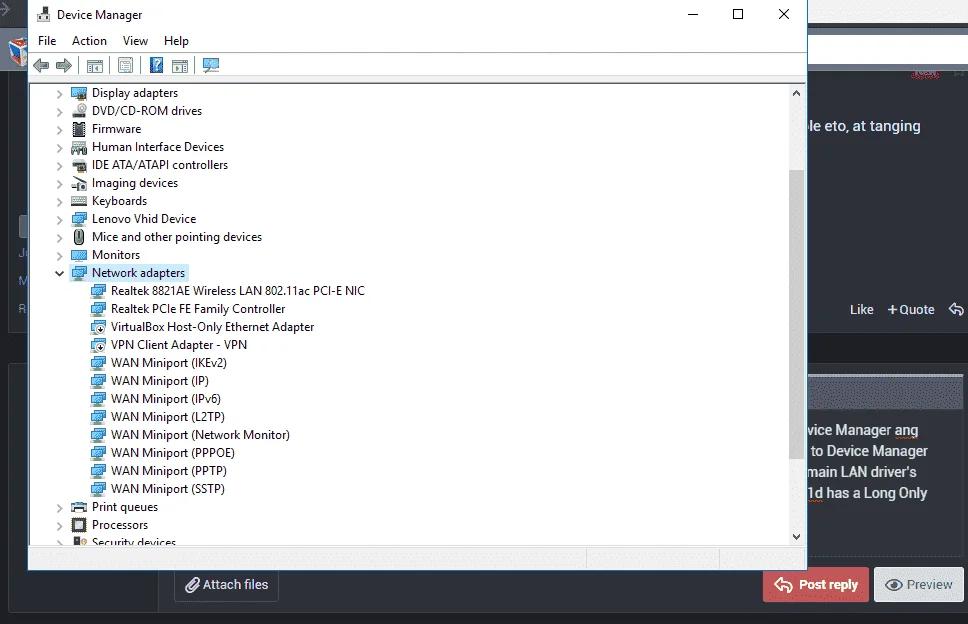Click the mouse icon for pointing devices
The image size is (968, 624).
pos(79,237)
